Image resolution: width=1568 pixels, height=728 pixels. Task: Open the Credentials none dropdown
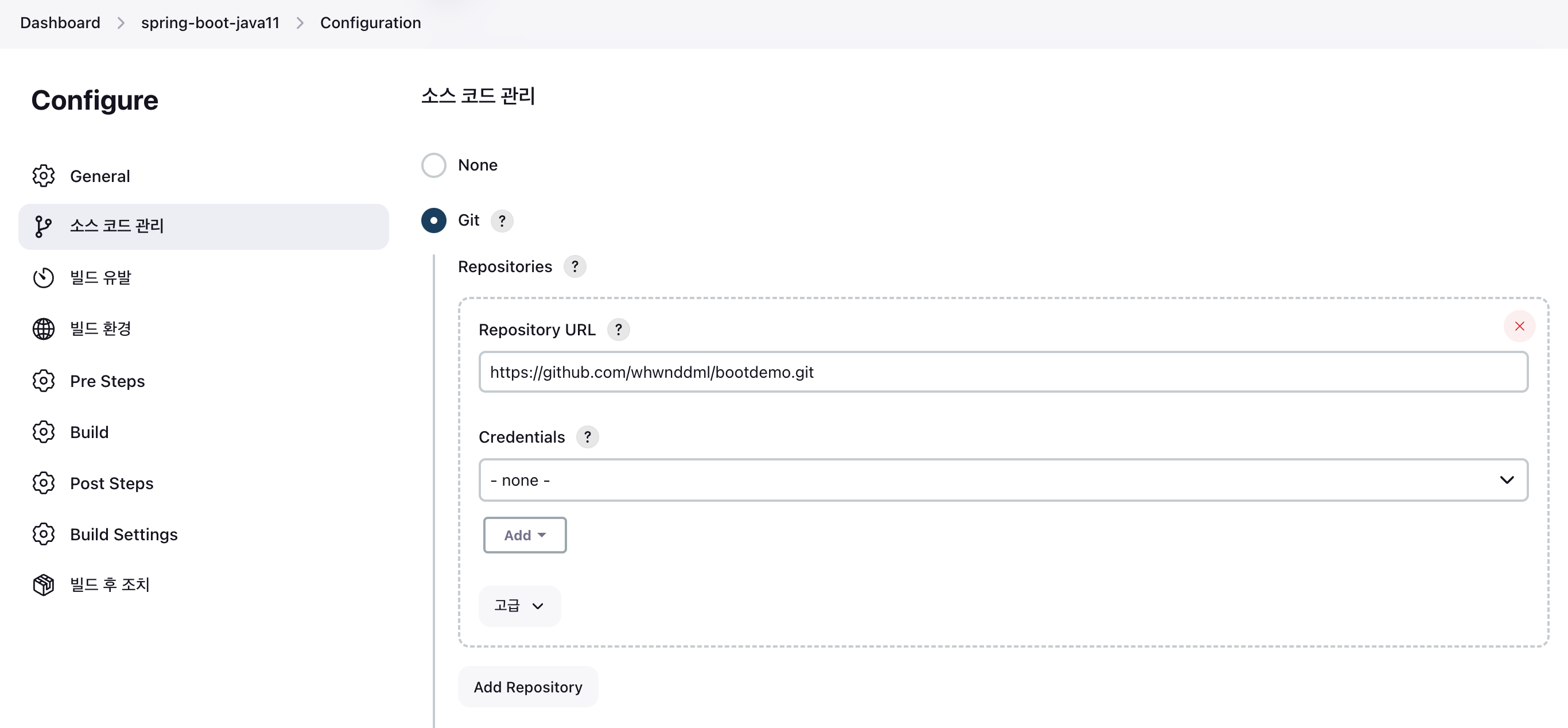coord(1003,480)
